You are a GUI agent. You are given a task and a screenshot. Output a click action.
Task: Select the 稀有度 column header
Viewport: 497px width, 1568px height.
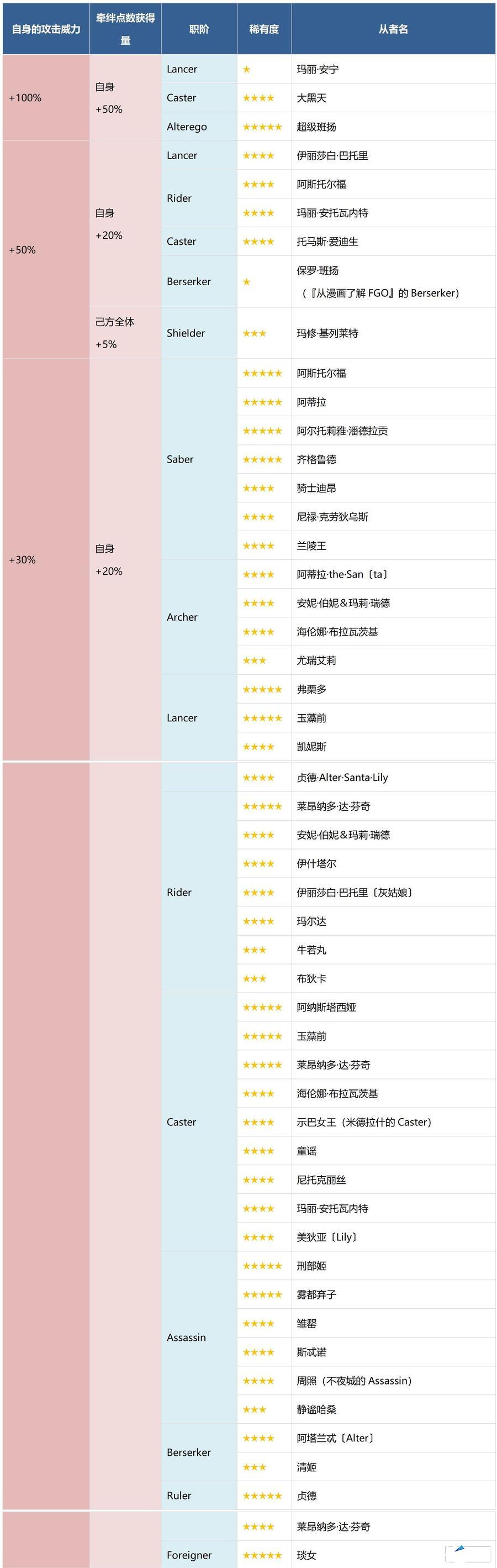(264, 29)
